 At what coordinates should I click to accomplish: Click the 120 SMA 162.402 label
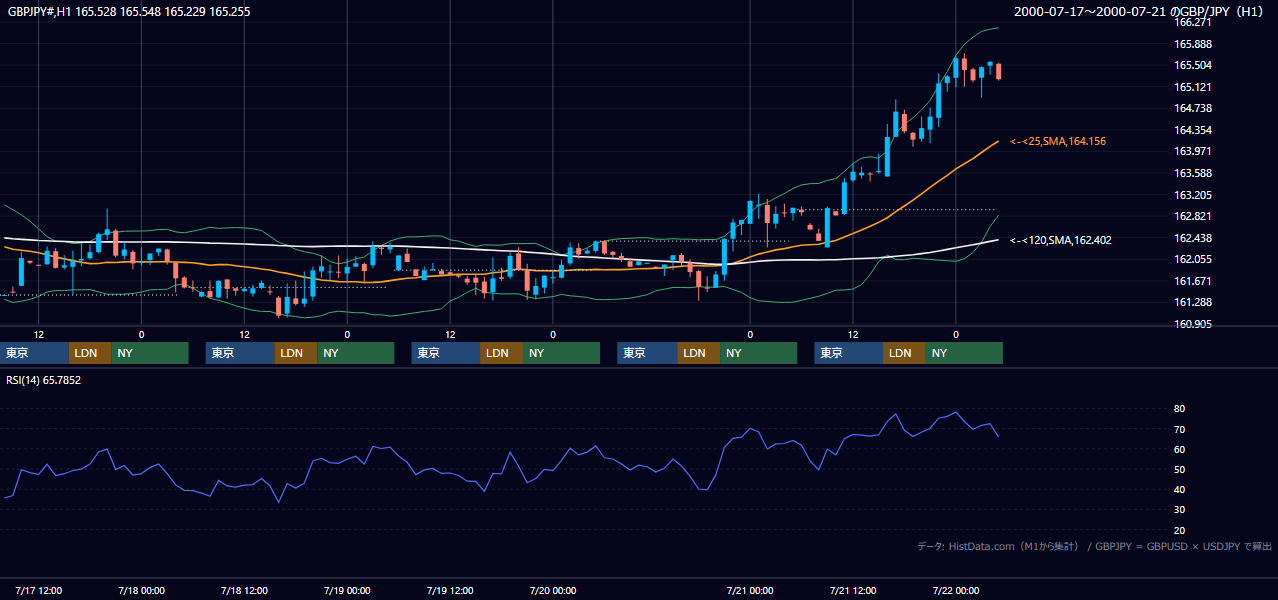[x=1061, y=240]
